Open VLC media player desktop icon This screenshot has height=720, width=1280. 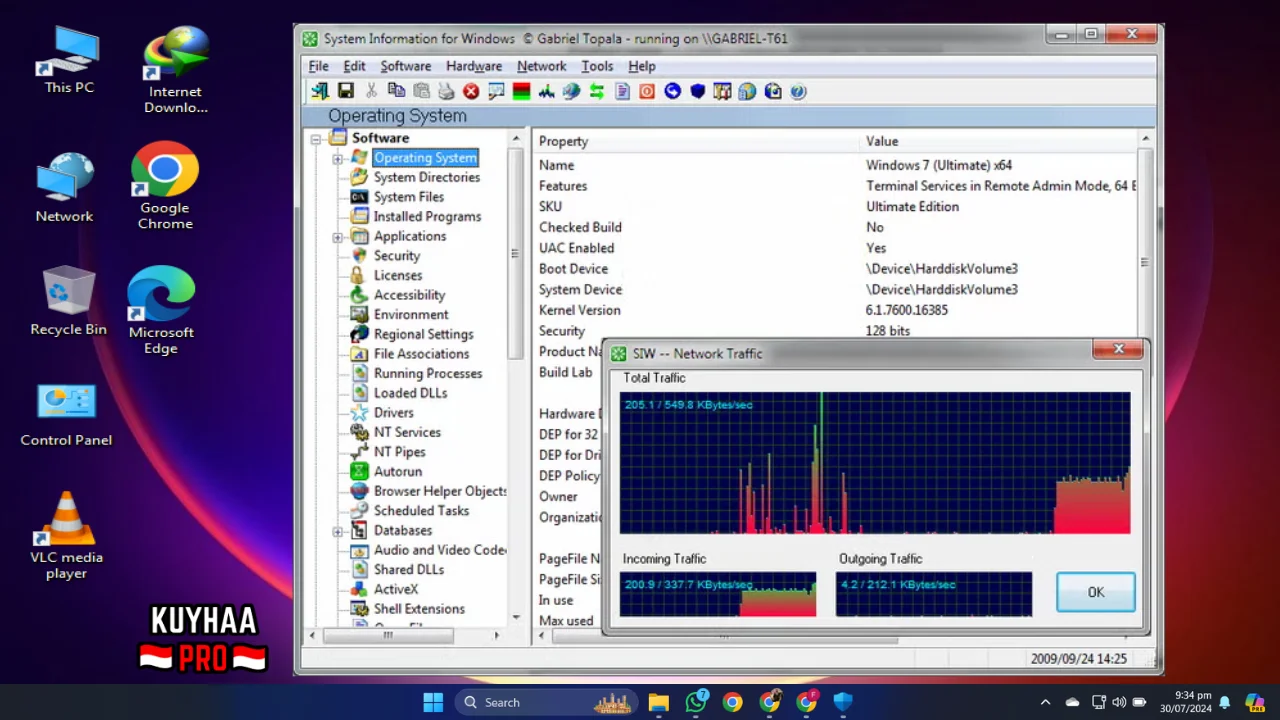point(66,535)
